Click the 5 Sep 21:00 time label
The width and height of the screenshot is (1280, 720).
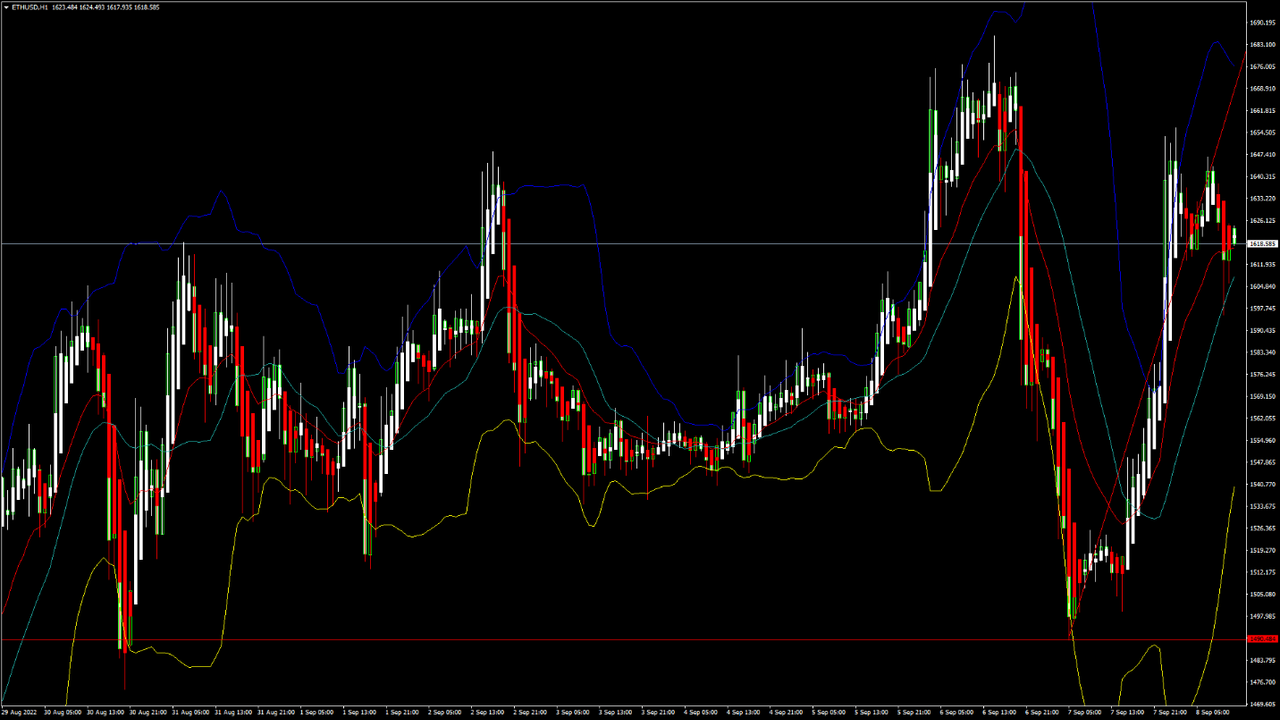click(917, 713)
